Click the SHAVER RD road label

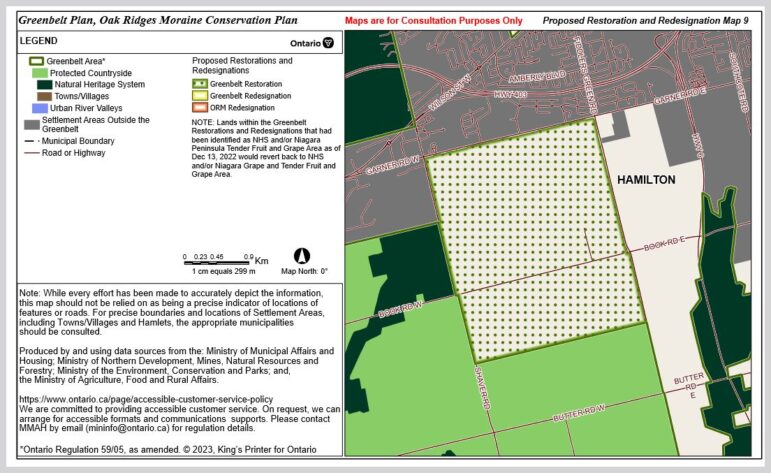tap(482, 388)
